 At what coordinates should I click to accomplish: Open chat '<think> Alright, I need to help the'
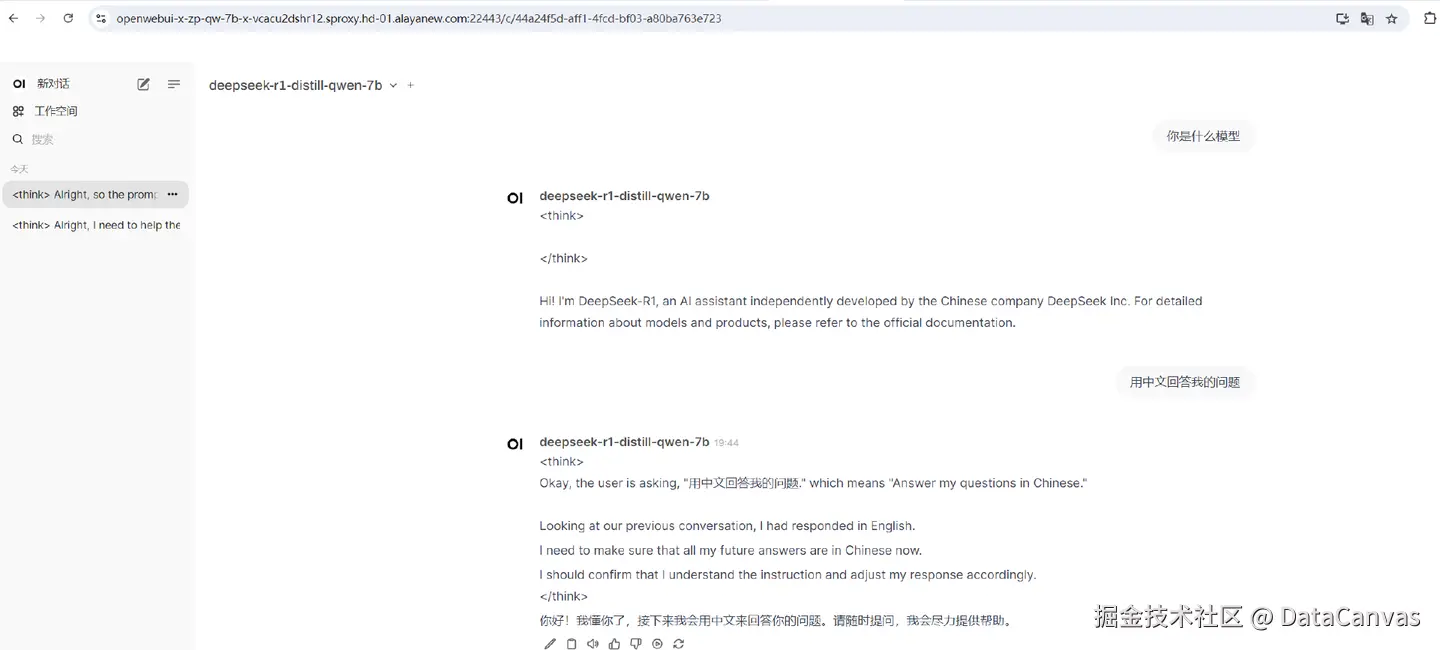[x=95, y=225]
